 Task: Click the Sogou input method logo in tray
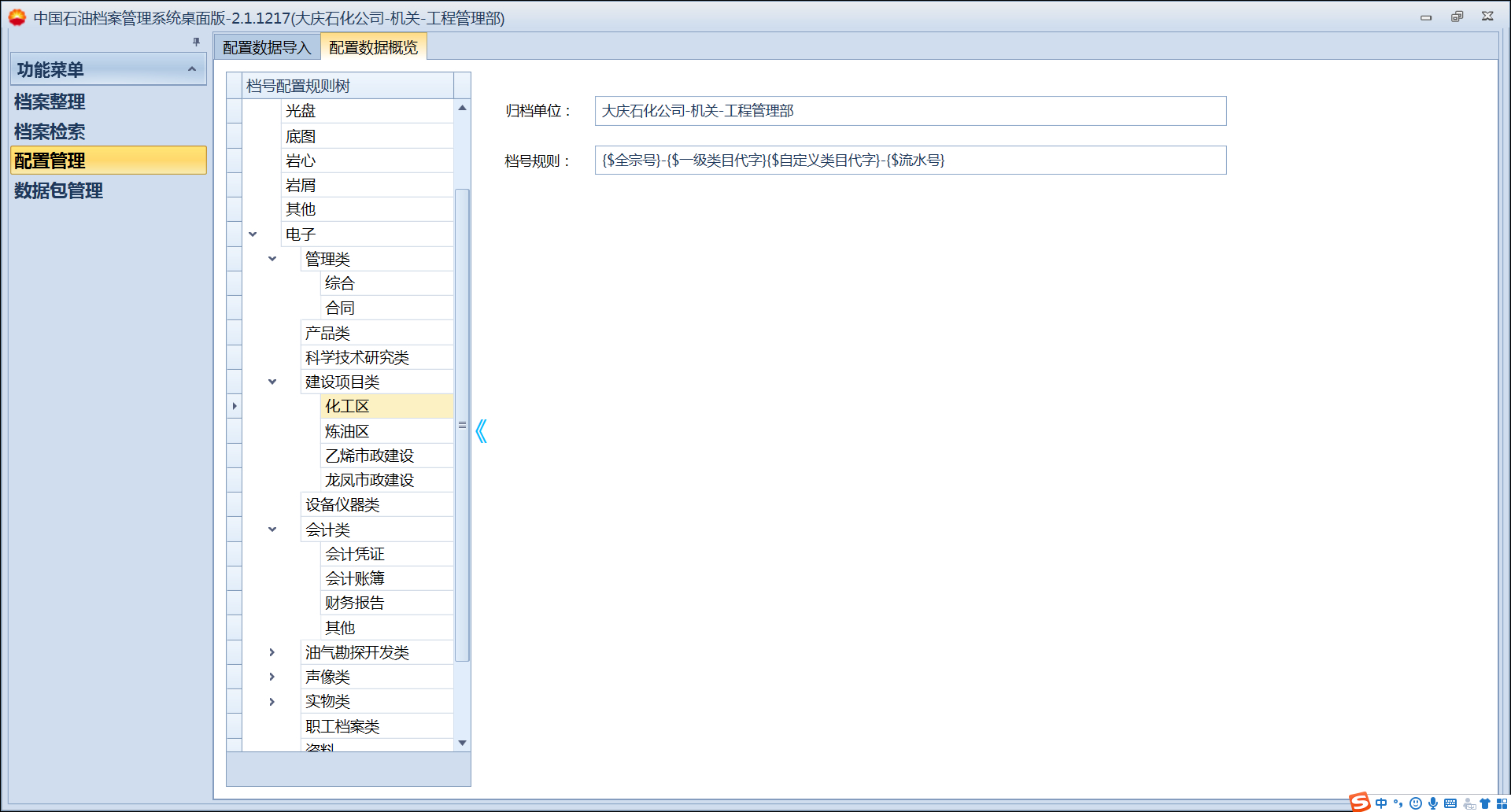[1359, 803]
